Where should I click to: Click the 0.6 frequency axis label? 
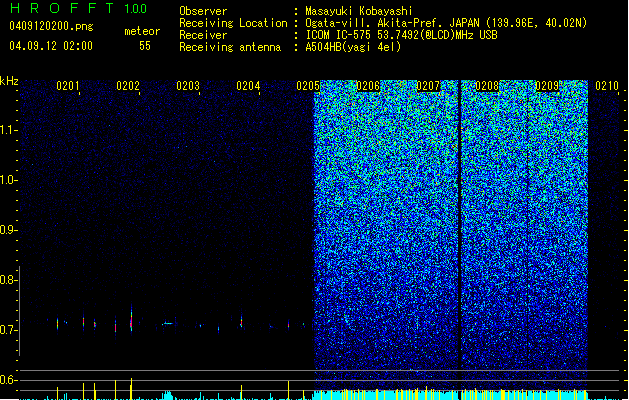pos(8,380)
